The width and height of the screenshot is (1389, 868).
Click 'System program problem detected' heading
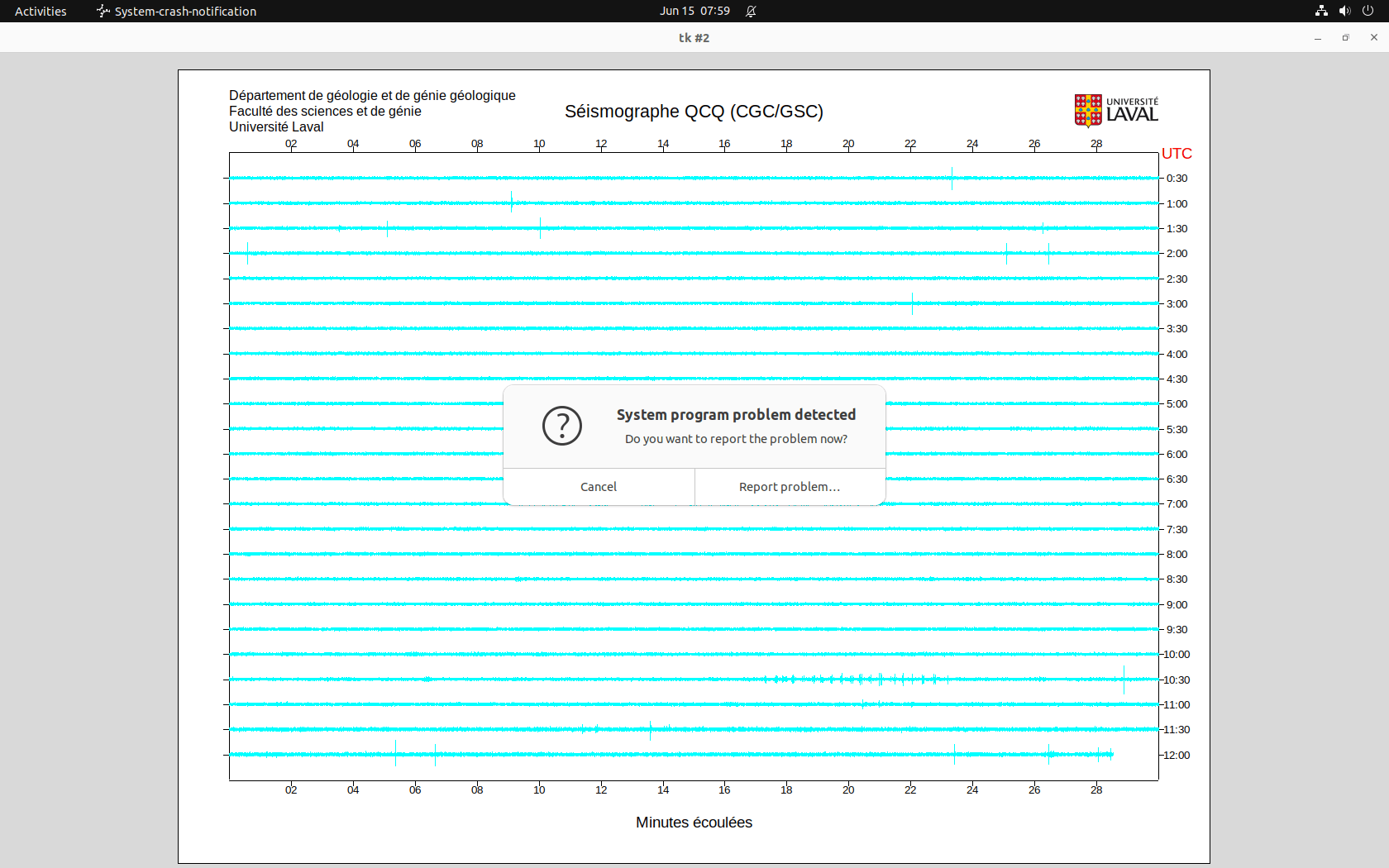[736, 415]
